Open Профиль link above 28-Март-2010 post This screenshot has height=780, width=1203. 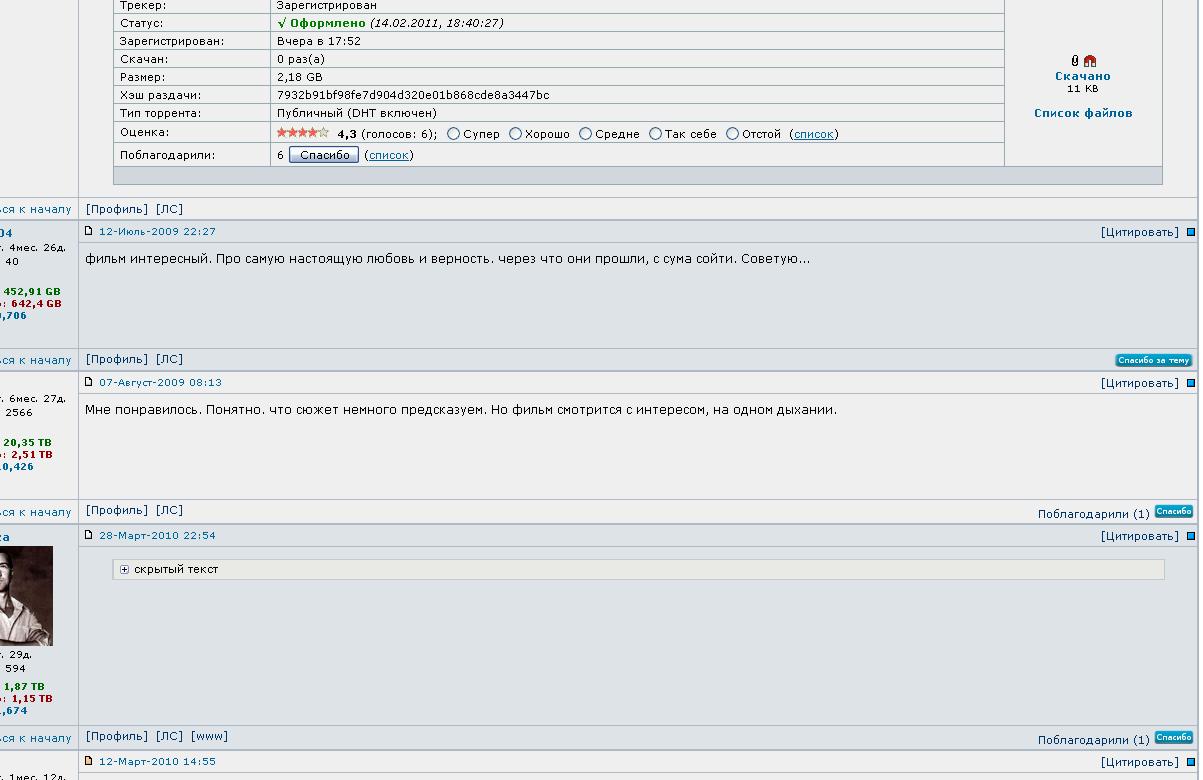(x=117, y=510)
